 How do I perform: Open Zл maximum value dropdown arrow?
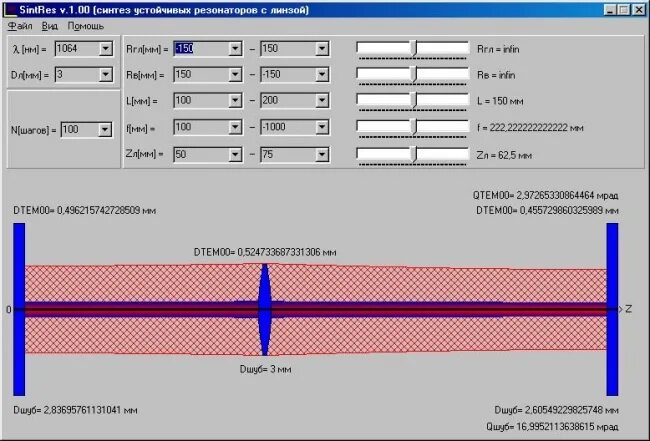322,155
